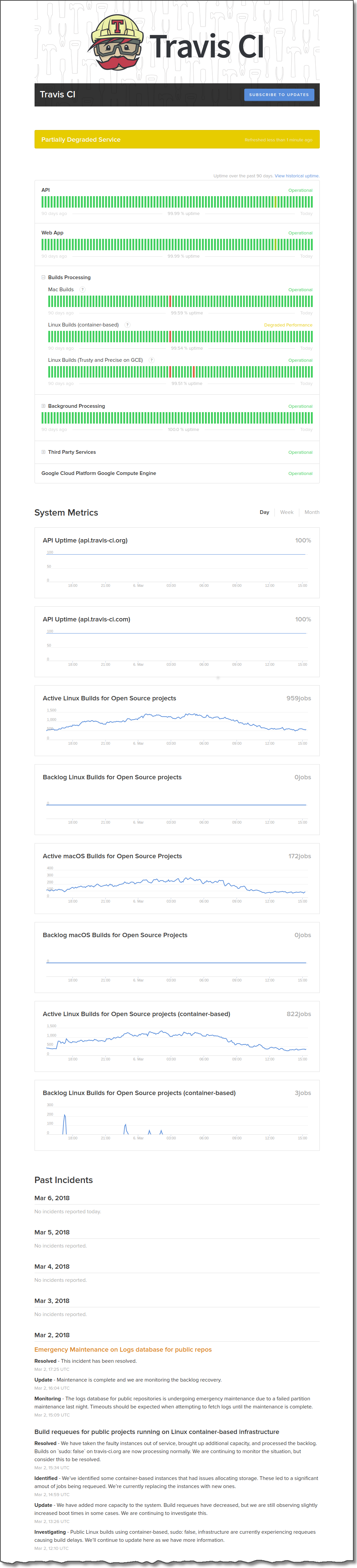Open the Build requeues for public projects incident

[156, 1432]
